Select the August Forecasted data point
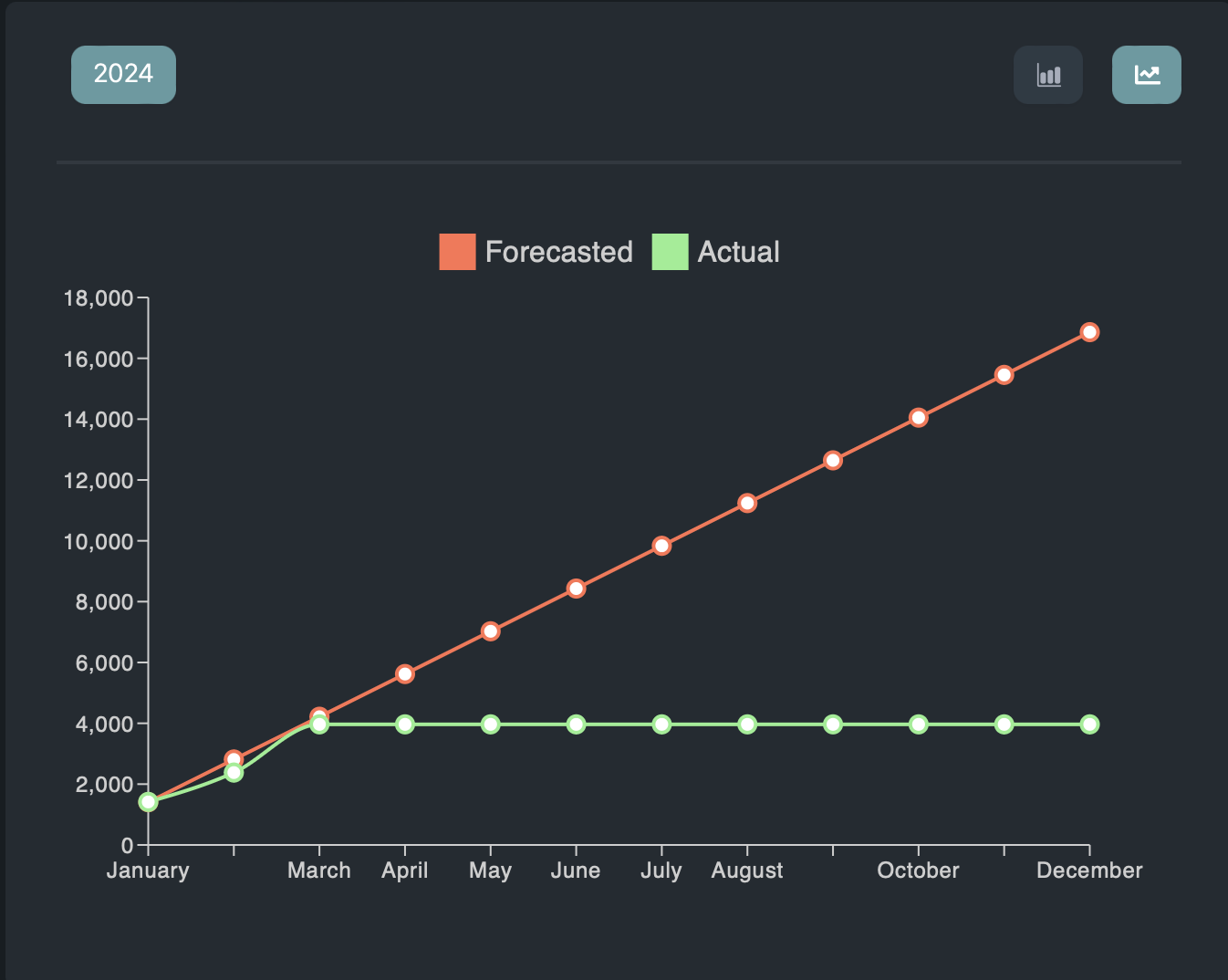The width and height of the screenshot is (1228, 980). pos(747,503)
